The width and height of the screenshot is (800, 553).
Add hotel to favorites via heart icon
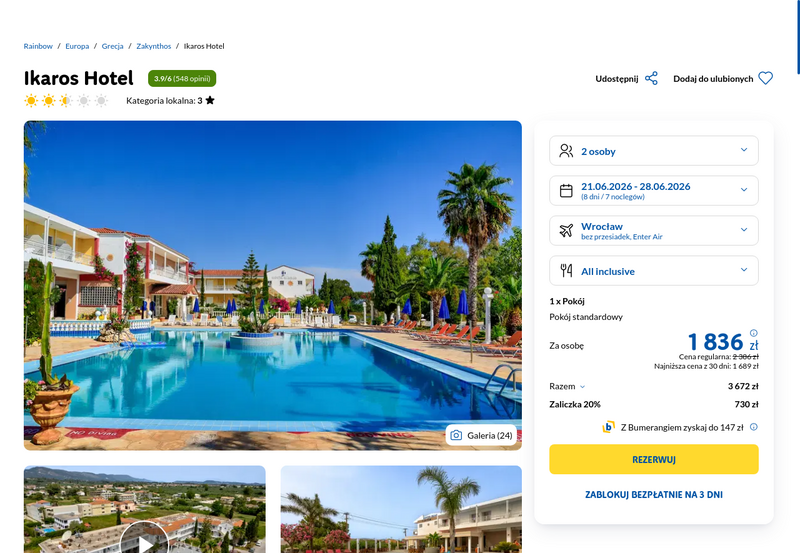765,78
